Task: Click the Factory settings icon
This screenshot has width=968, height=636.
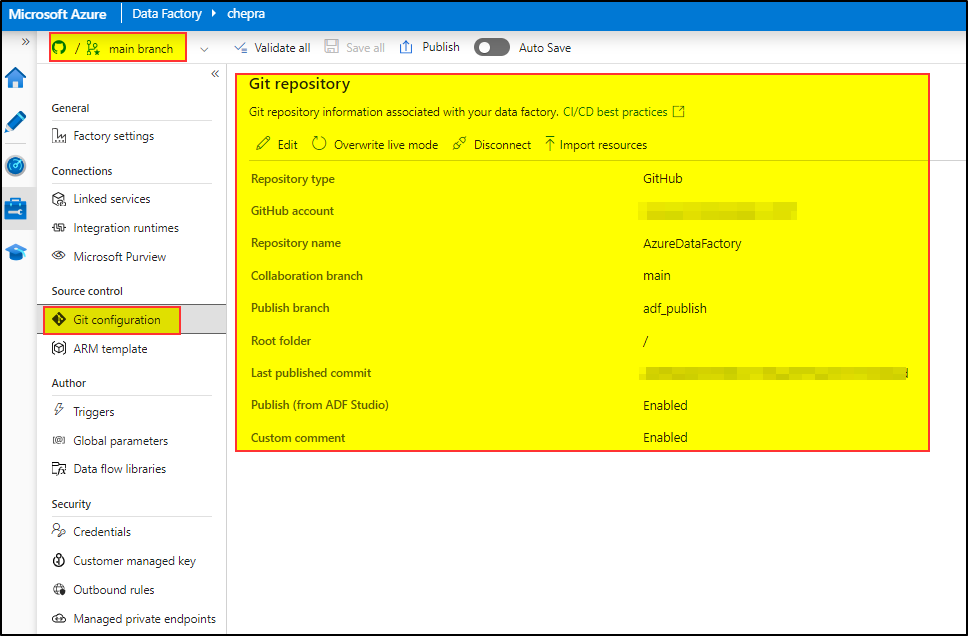Action: click(x=59, y=136)
